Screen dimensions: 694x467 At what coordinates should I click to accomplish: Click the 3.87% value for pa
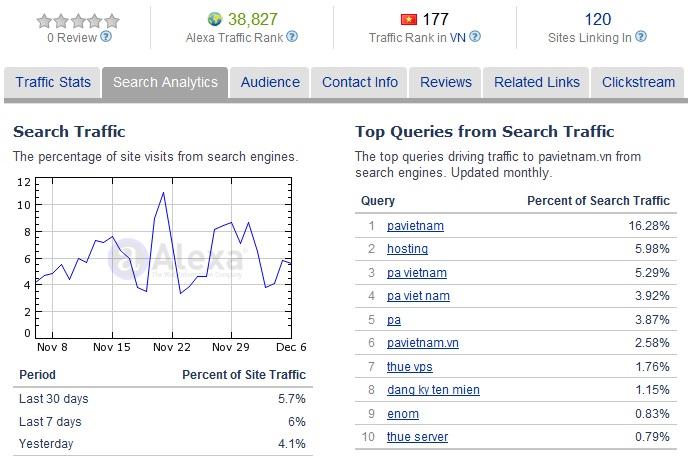652,320
